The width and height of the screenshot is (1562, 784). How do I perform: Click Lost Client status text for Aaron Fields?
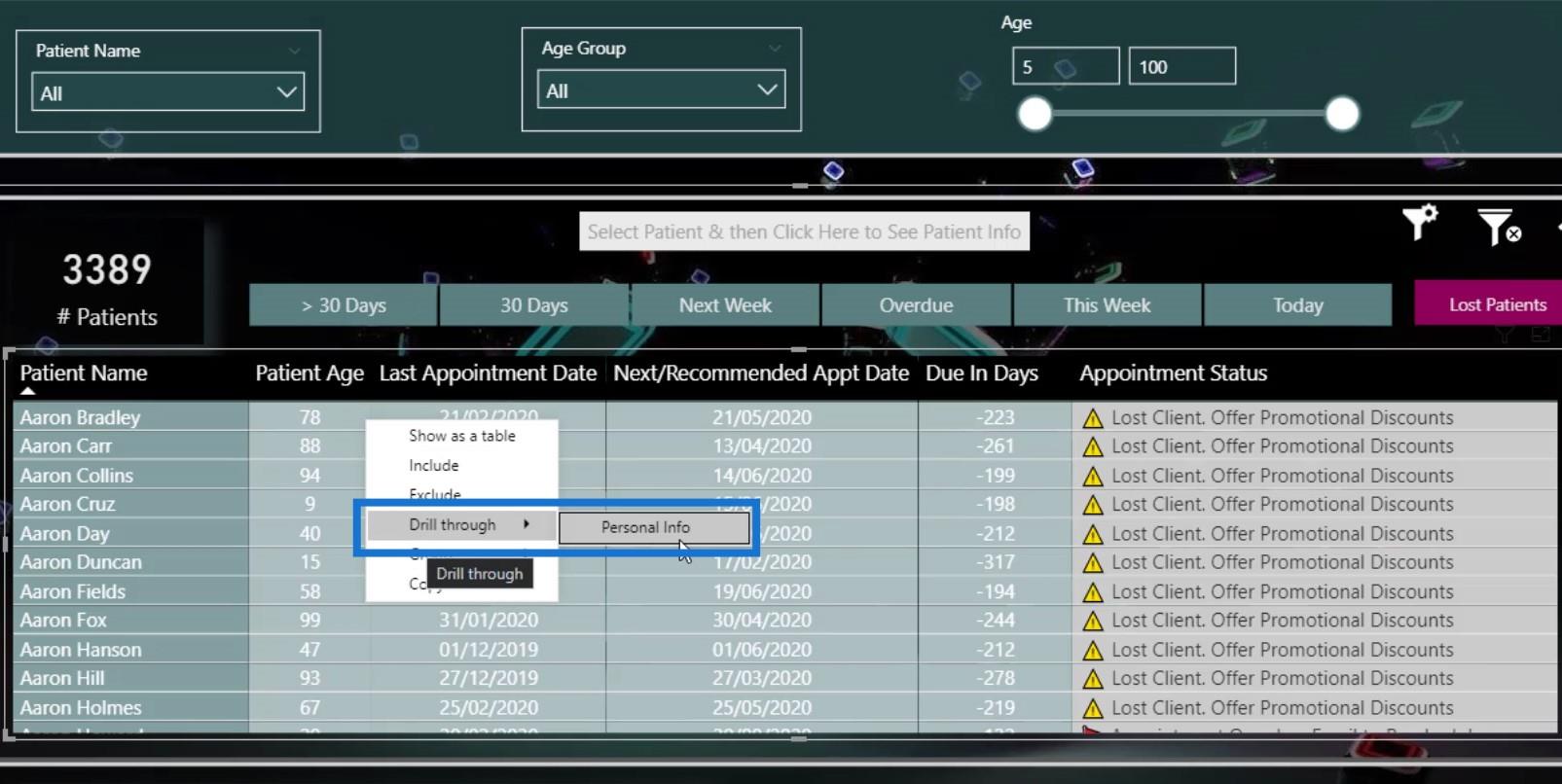1282,590
